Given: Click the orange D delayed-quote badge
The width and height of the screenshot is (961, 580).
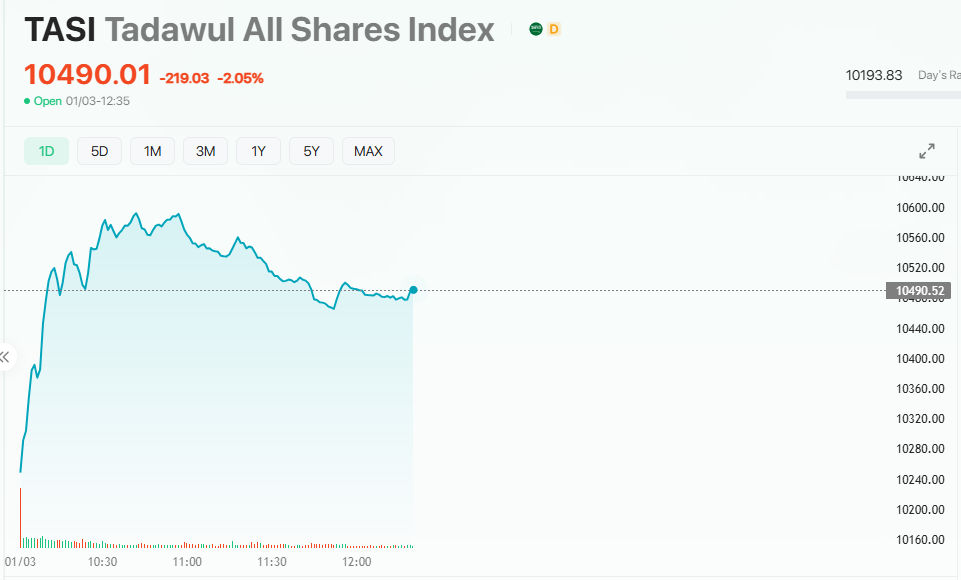Looking at the screenshot, I should (x=554, y=30).
